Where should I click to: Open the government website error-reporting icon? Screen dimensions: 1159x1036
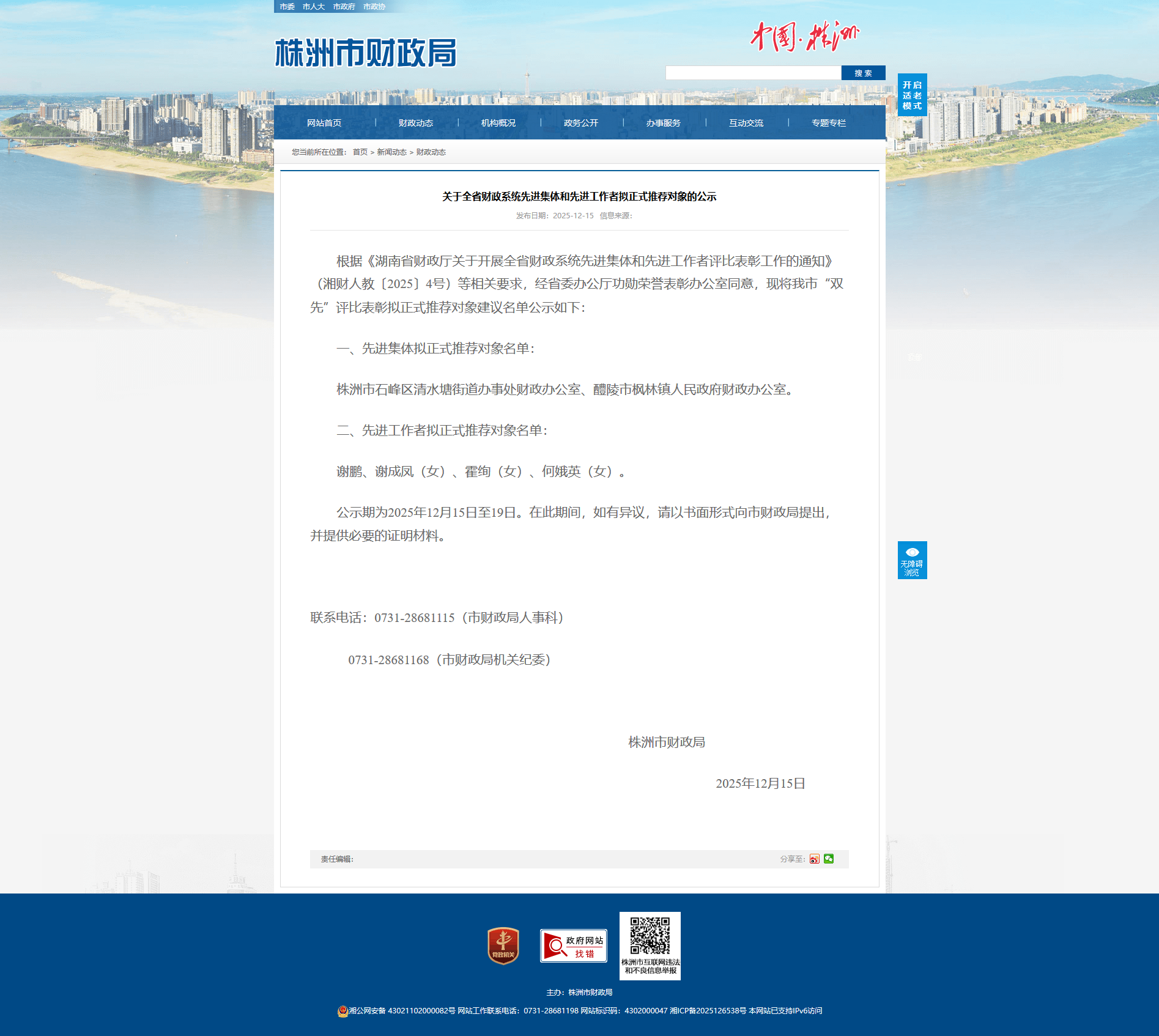[573, 946]
